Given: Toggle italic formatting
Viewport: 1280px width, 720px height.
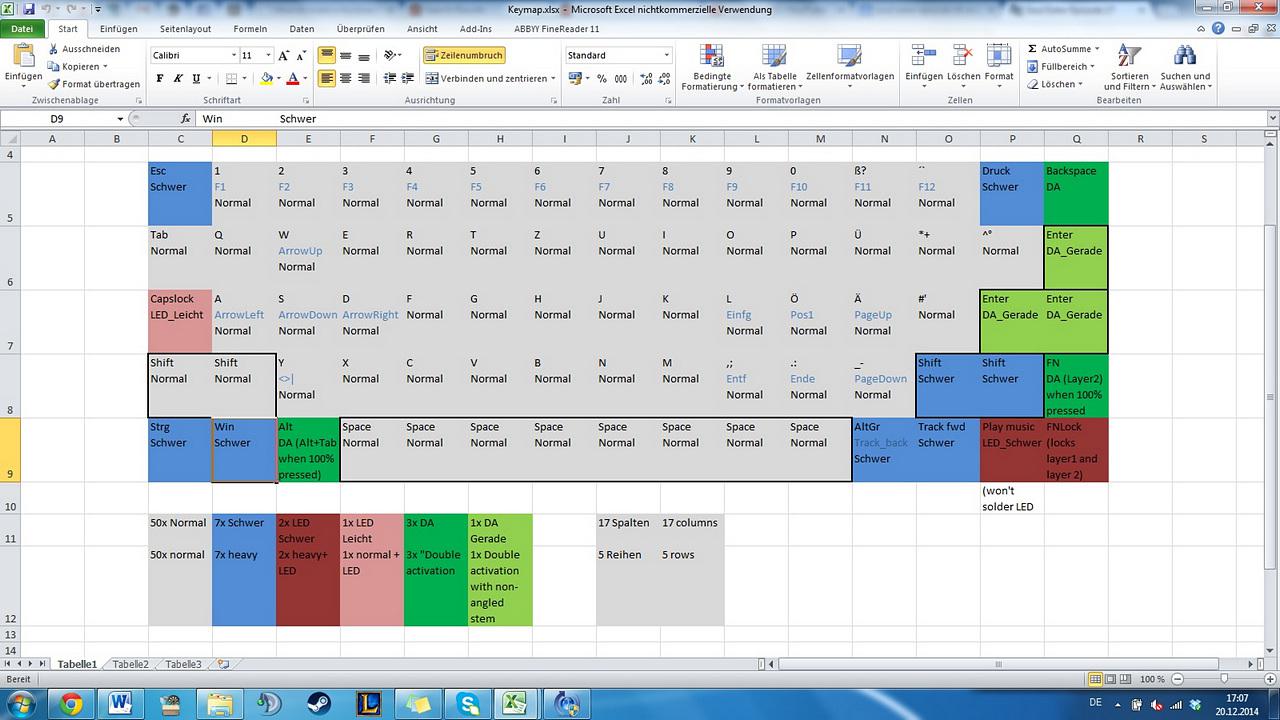Looking at the screenshot, I should click(x=178, y=78).
